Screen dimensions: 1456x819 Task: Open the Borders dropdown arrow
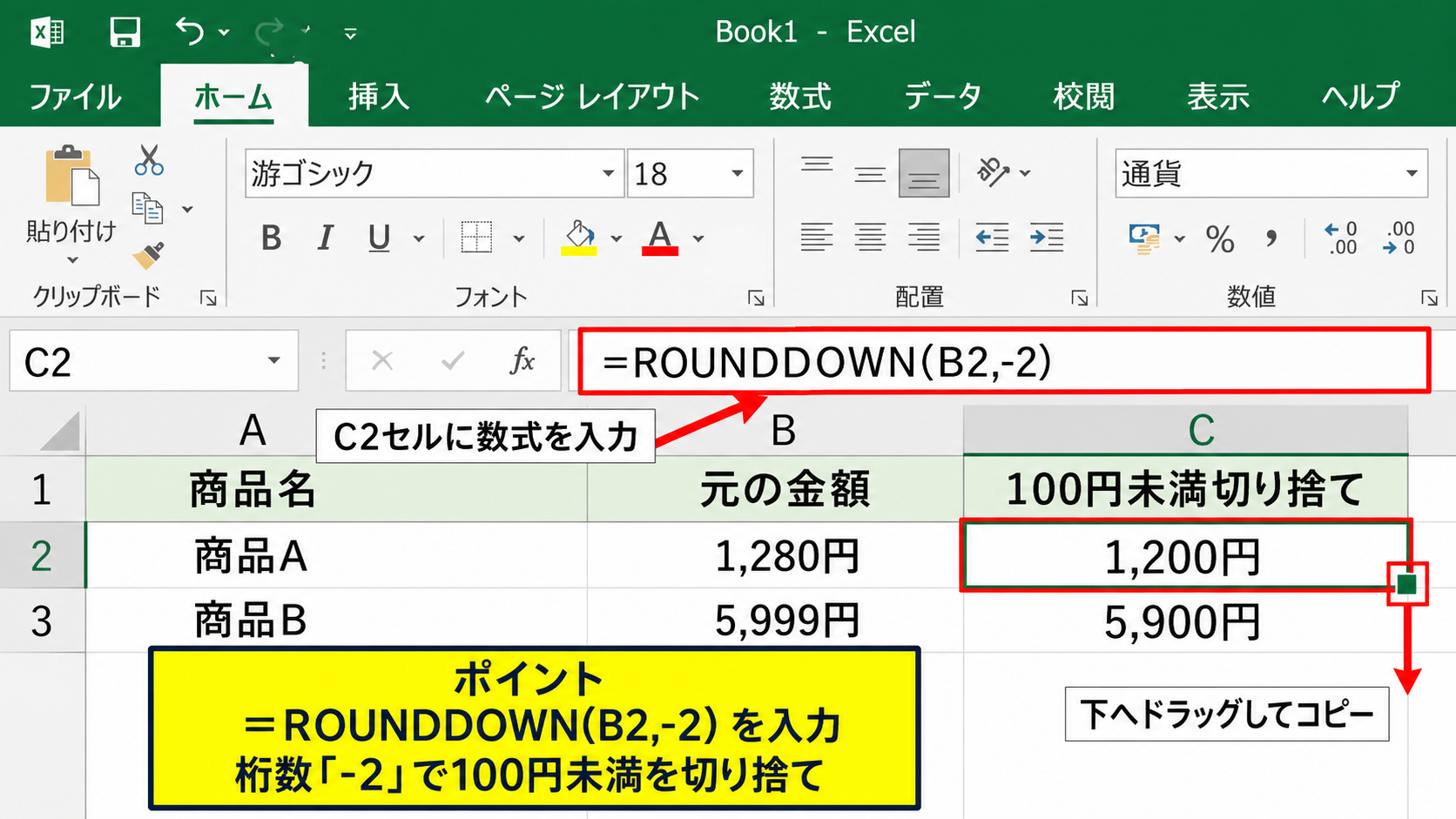(x=519, y=238)
